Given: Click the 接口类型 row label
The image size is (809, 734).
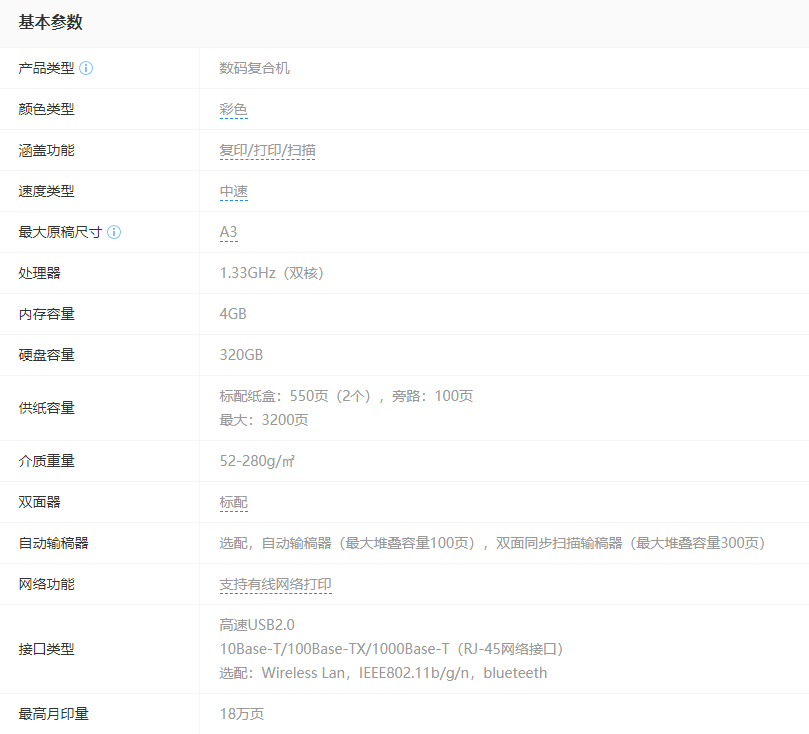Looking at the screenshot, I should [46, 649].
